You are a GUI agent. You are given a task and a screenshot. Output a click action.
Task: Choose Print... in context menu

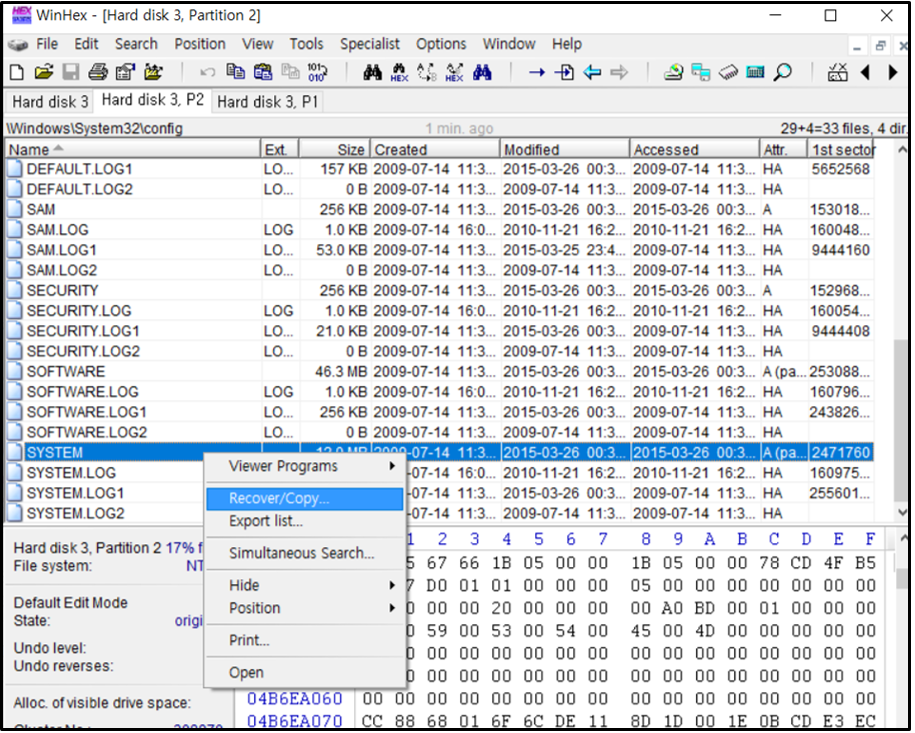point(305,640)
